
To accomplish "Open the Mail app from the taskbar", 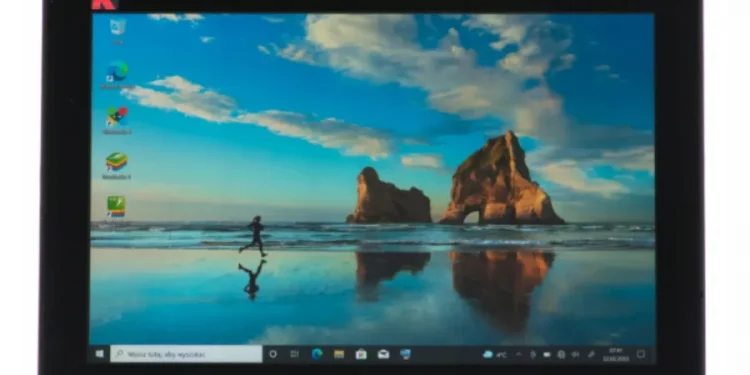I will pos(383,354).
